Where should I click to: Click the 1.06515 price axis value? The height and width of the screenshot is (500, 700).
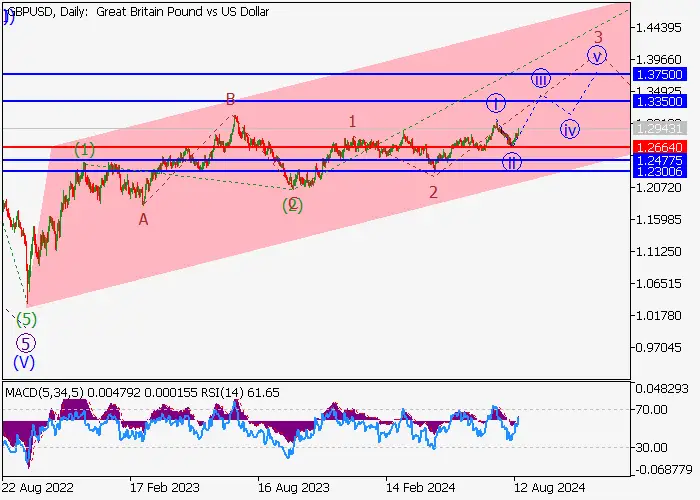658,283
